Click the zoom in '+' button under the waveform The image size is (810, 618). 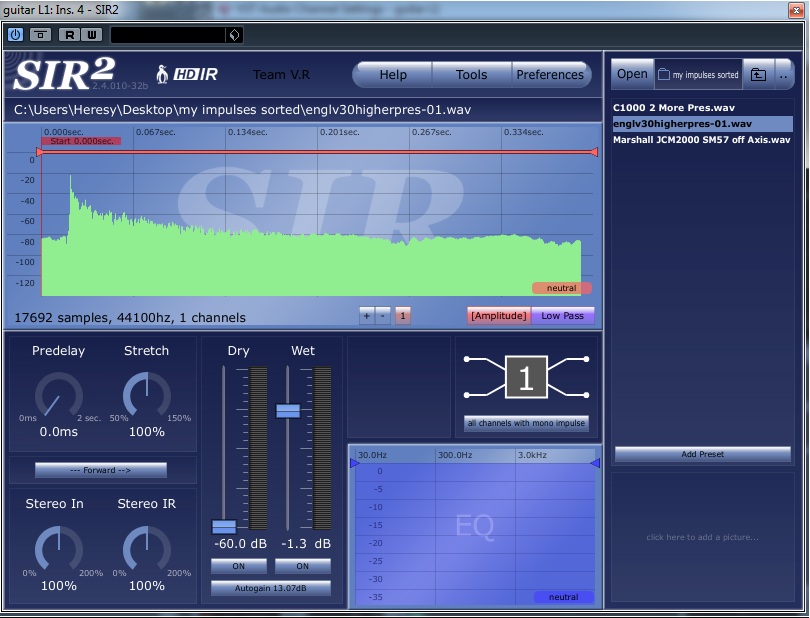(x=366, y=316)
